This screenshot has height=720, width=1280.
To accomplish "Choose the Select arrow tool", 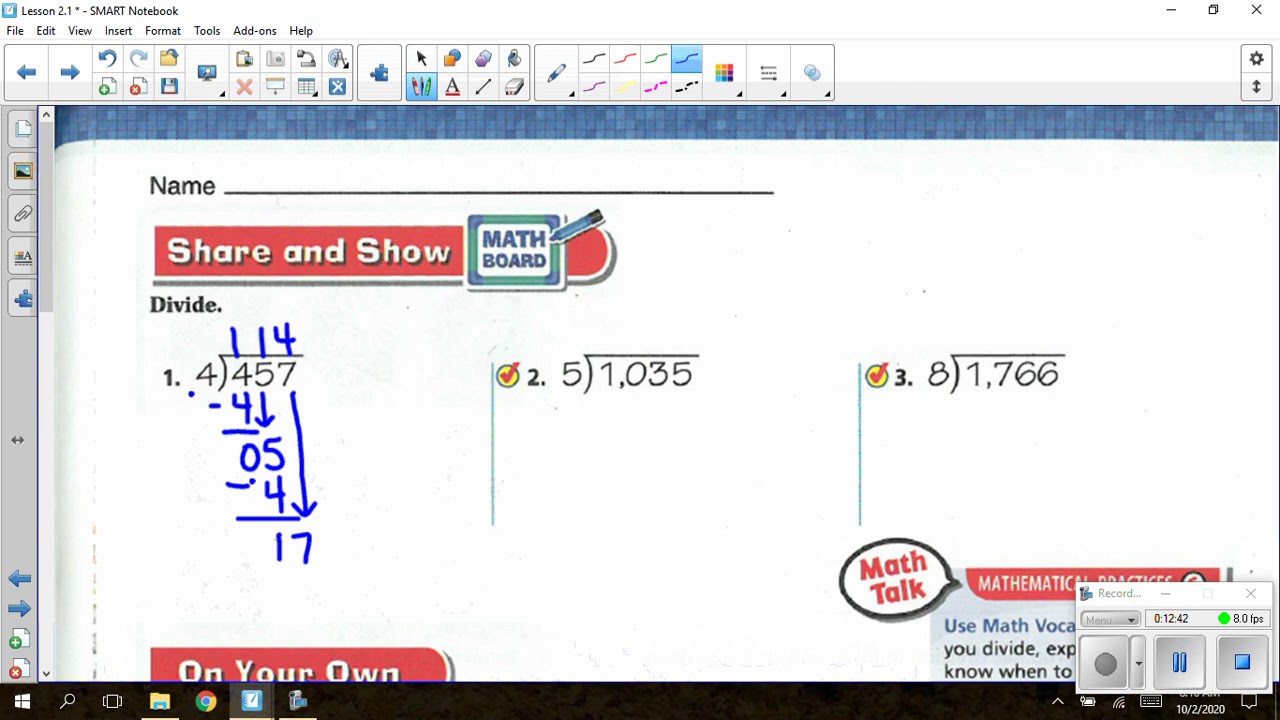I will click(x=421, y=59).
